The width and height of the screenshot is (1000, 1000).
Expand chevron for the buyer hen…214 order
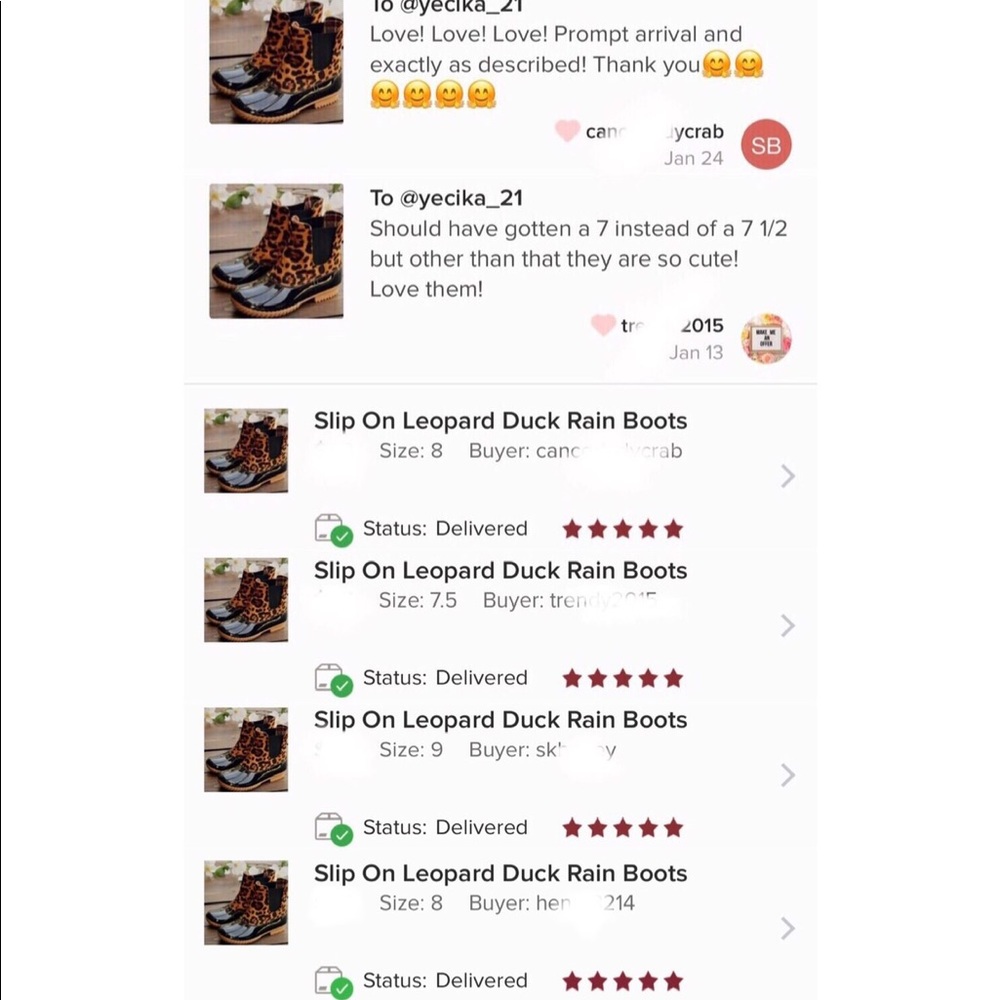pos(788,929)
